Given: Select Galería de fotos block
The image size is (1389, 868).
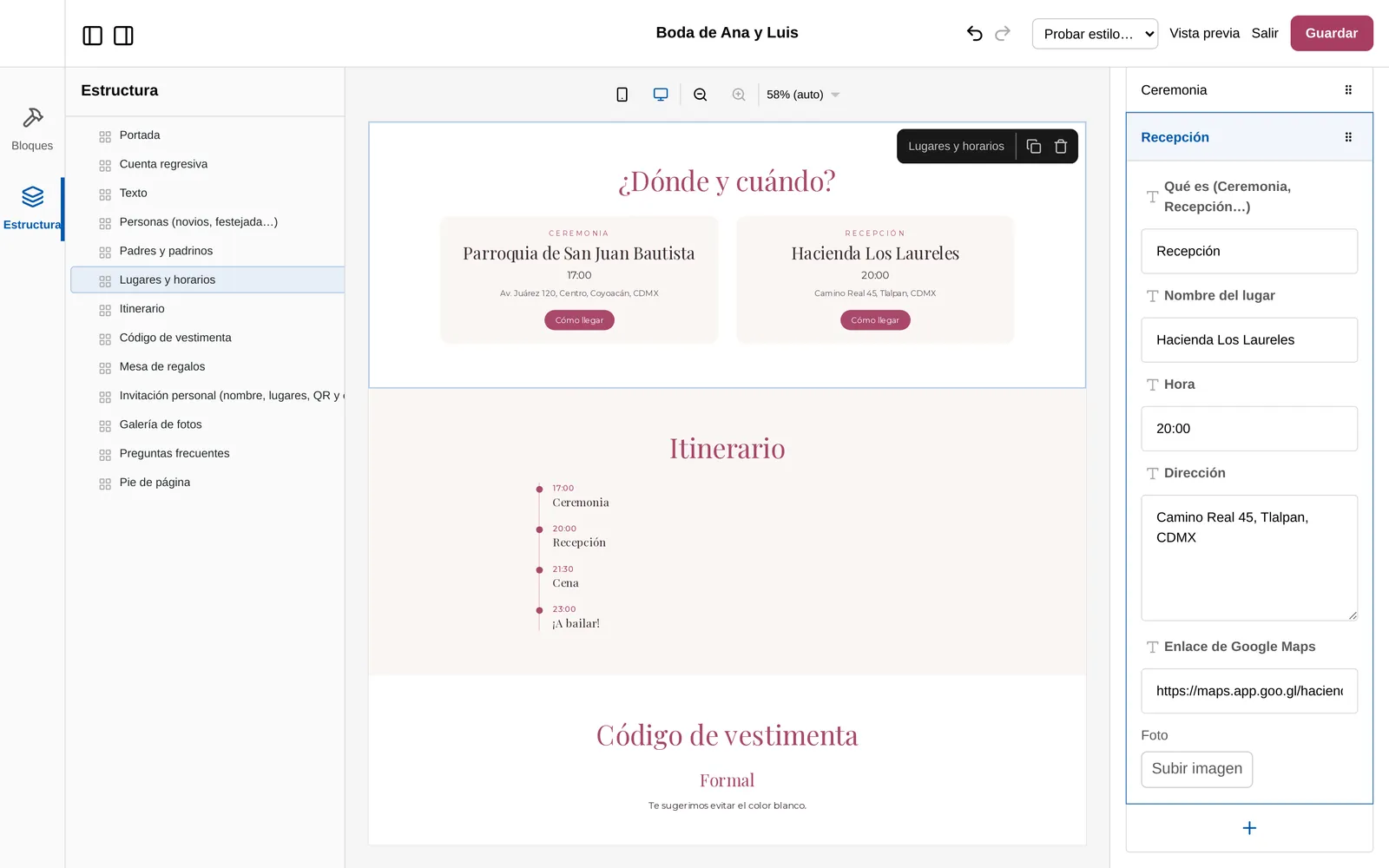Looking at the screenshot, I should pyautogui.click(x=207, y=424).
